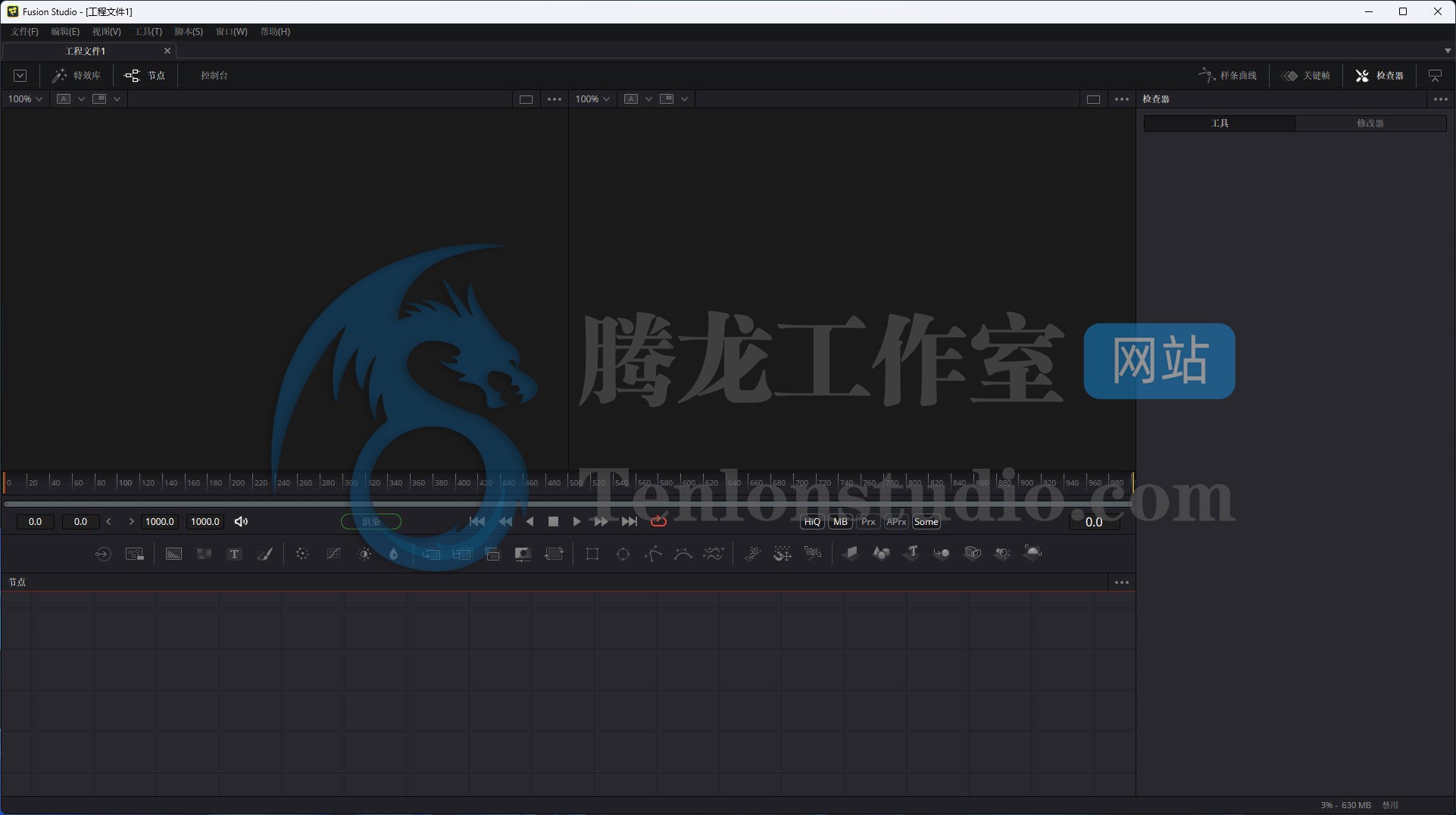Add a Camera 3D node
The width and height of the screenshot is (1456, 815).
tap(973, 554)
